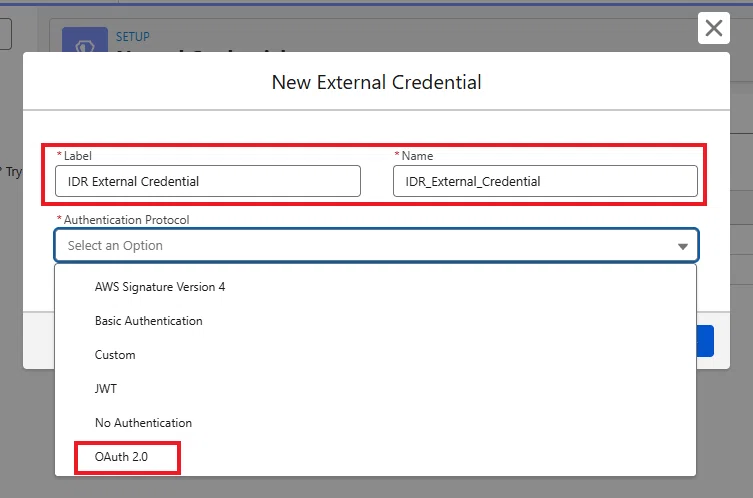Open the Select an Option combobox
Image resolution: width=753 pixels, height=498 pixels.
(x=376, y=245)
